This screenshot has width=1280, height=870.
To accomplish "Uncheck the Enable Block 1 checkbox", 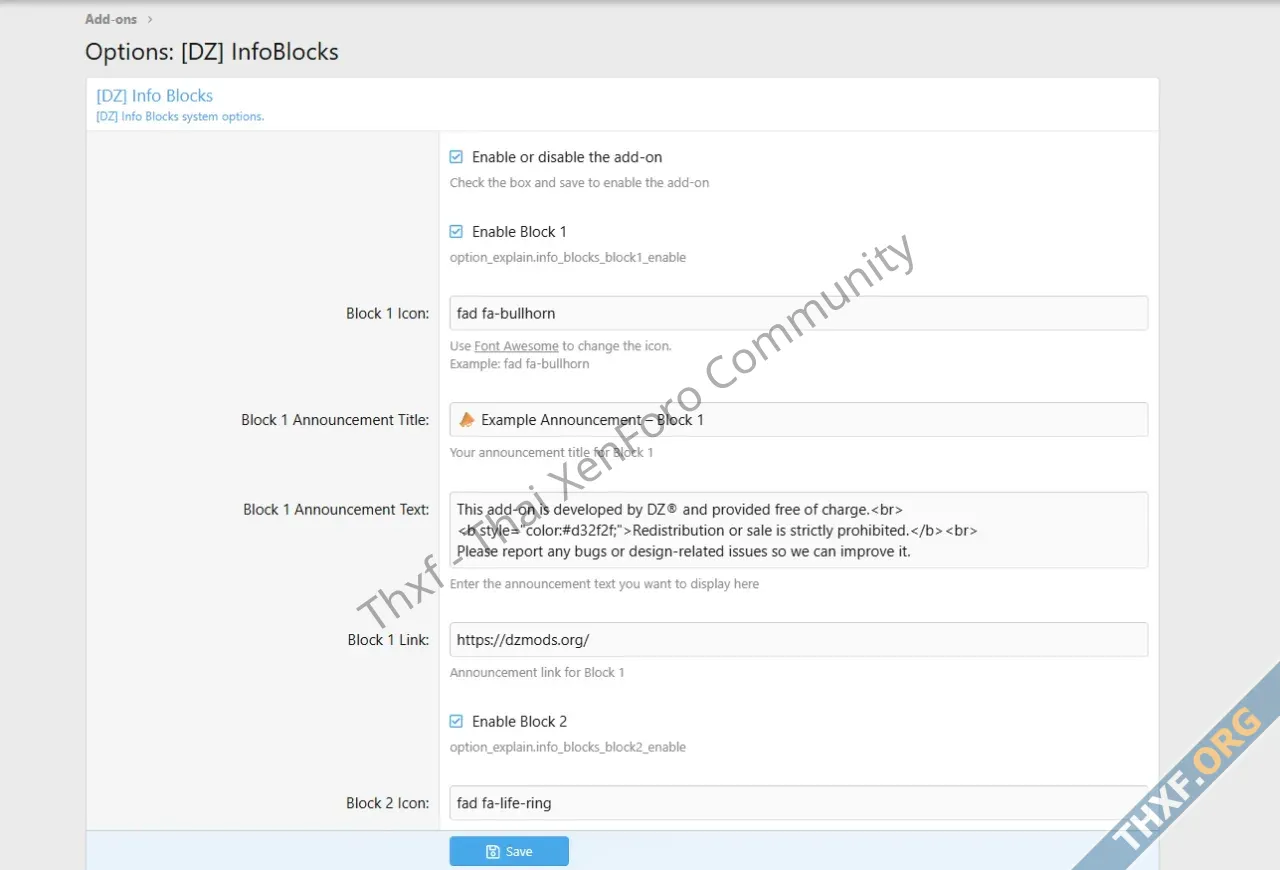I will 456,232.
